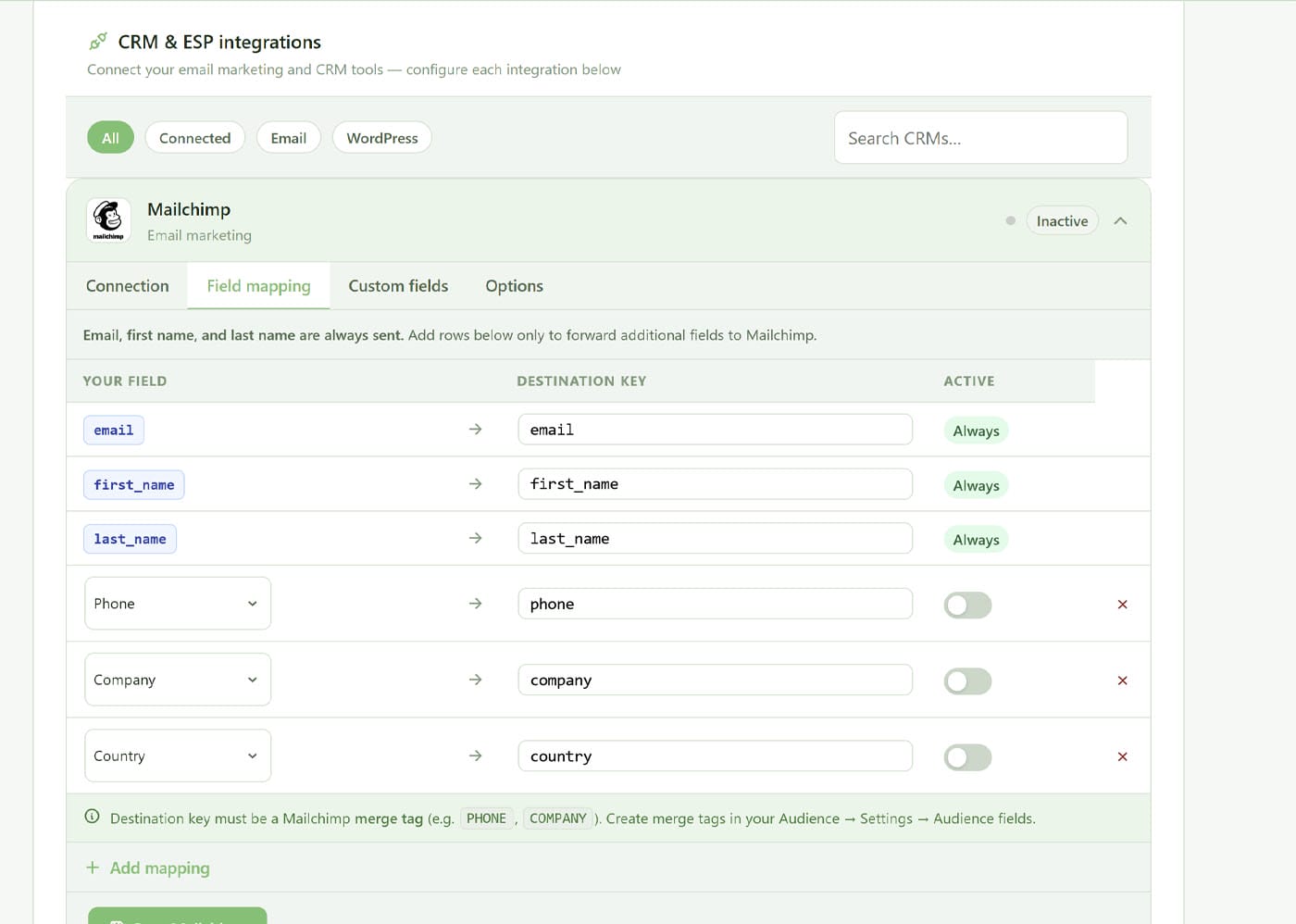This screenshot has height=924, width=1296.
Task: Edit the company destination key field
Action: click(716, 680)
